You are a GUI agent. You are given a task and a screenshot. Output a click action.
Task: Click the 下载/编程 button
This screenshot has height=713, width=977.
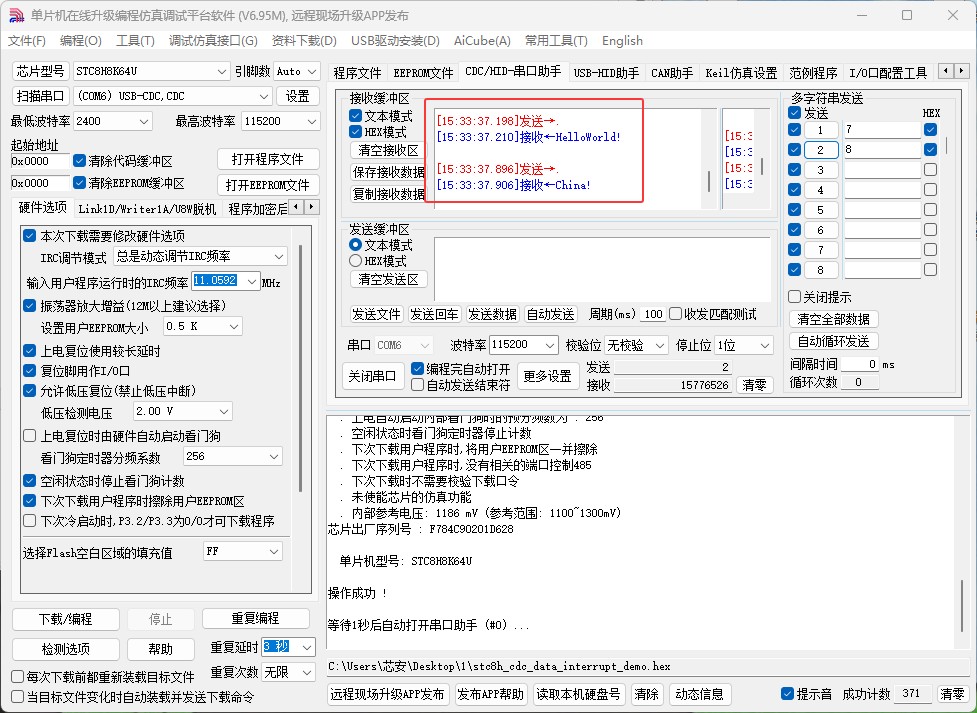pyautogui.click(x=66, y=619)
